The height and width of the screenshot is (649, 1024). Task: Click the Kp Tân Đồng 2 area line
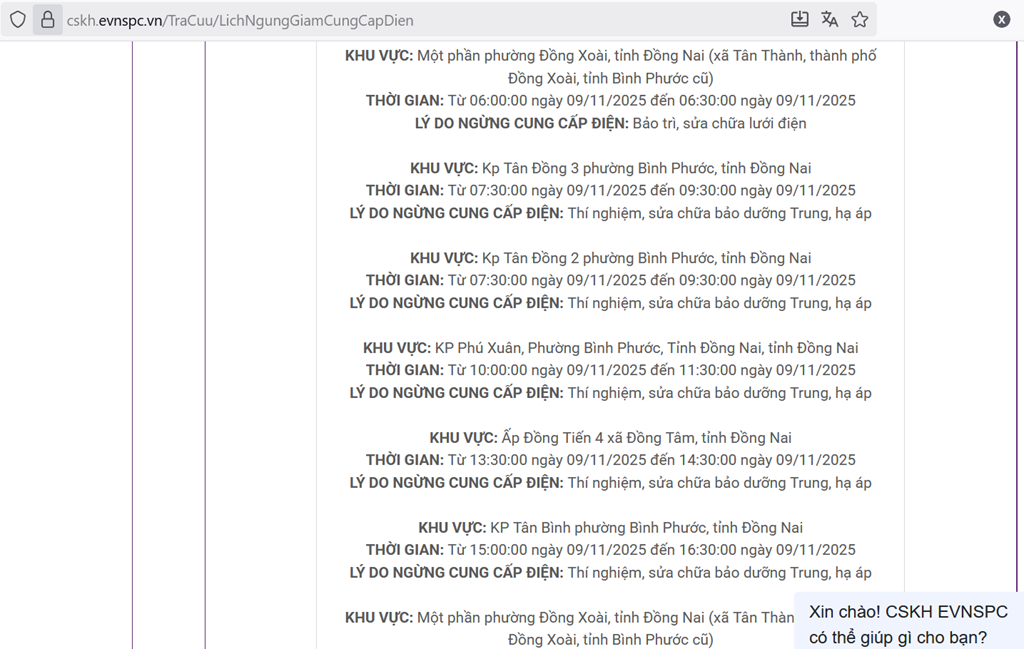point(610,258)
